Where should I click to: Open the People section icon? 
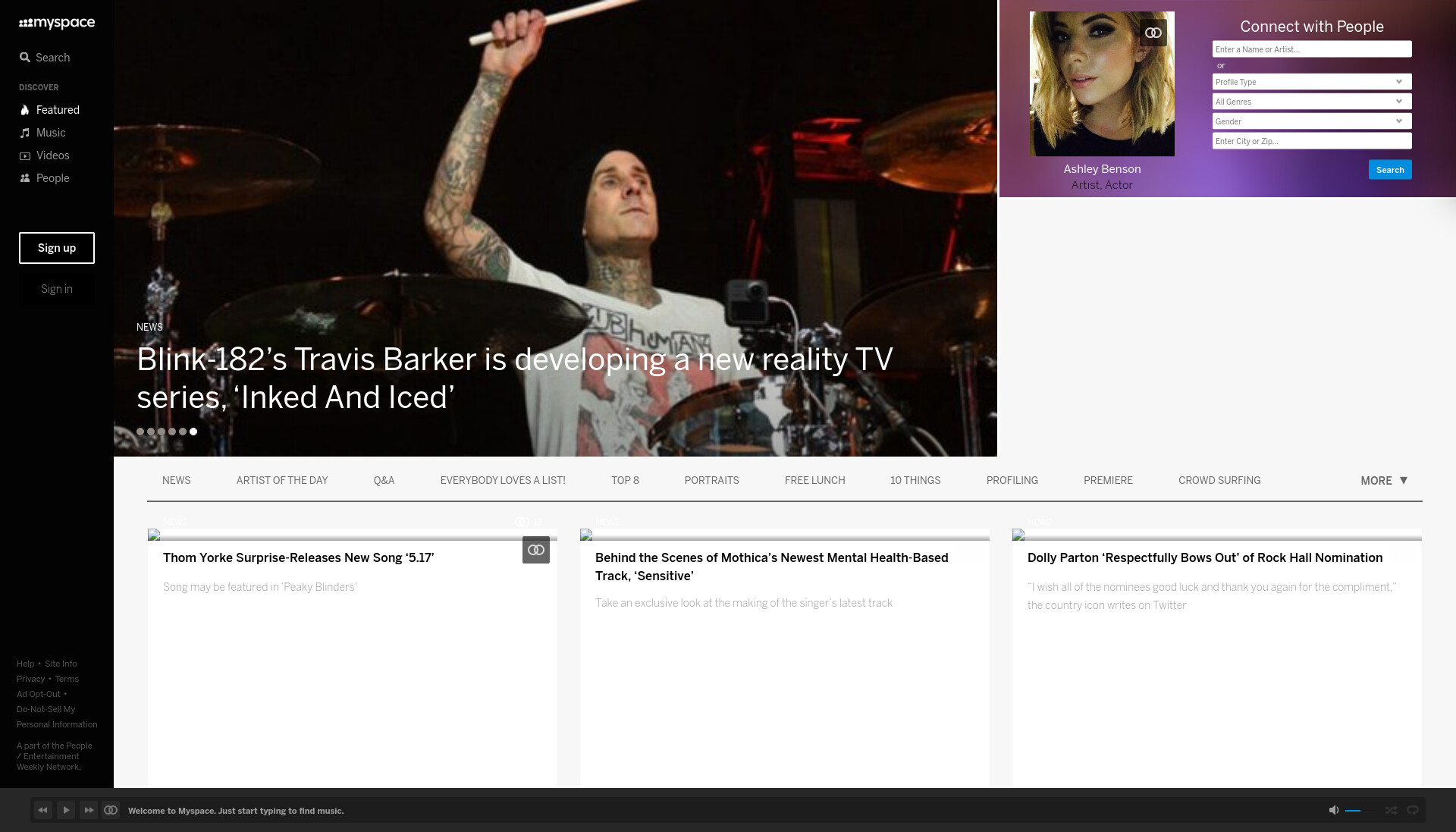click(x=25, y=178)
